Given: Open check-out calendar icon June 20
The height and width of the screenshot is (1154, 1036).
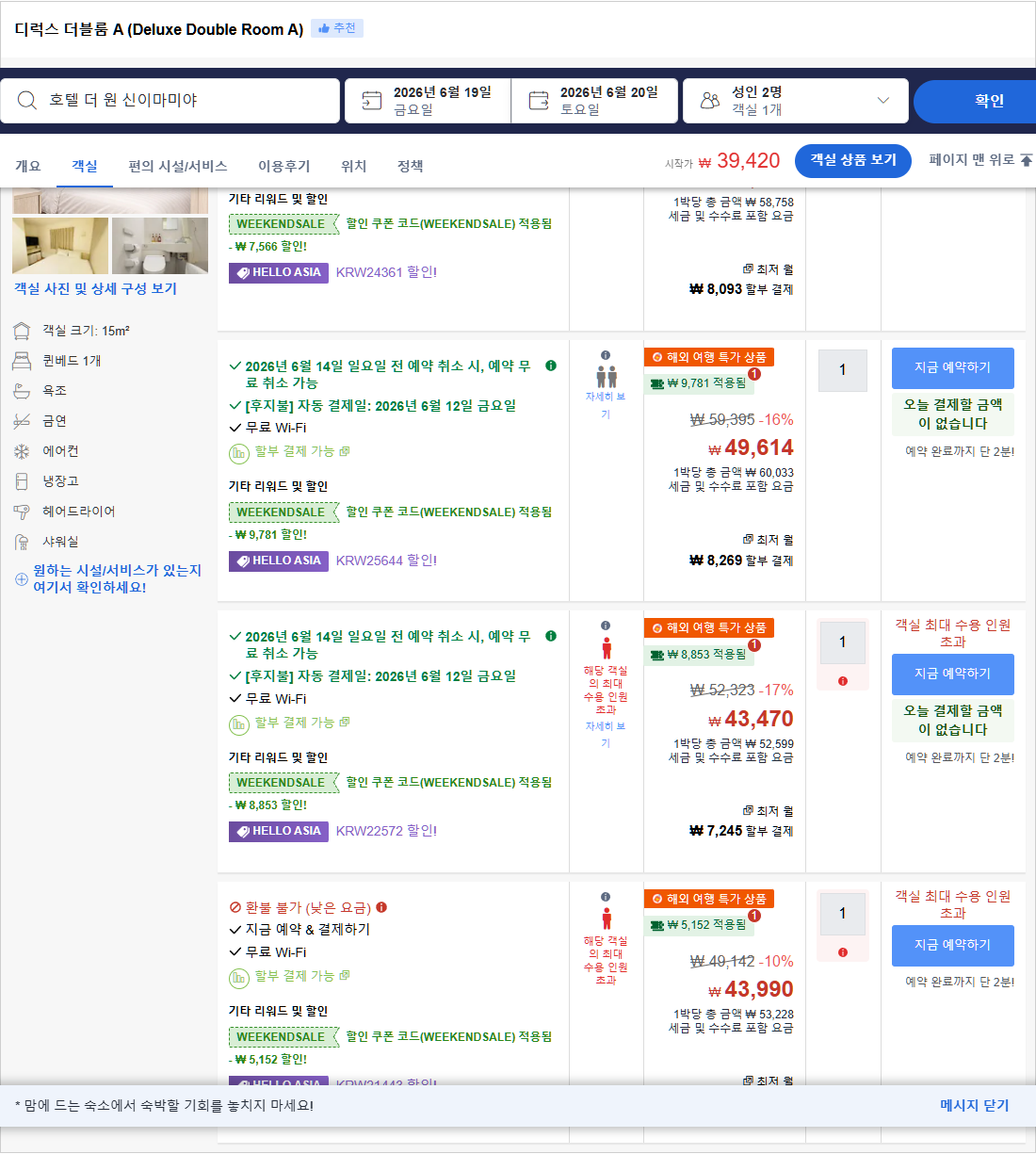Looking at the screenshot, I should point(539,101).
